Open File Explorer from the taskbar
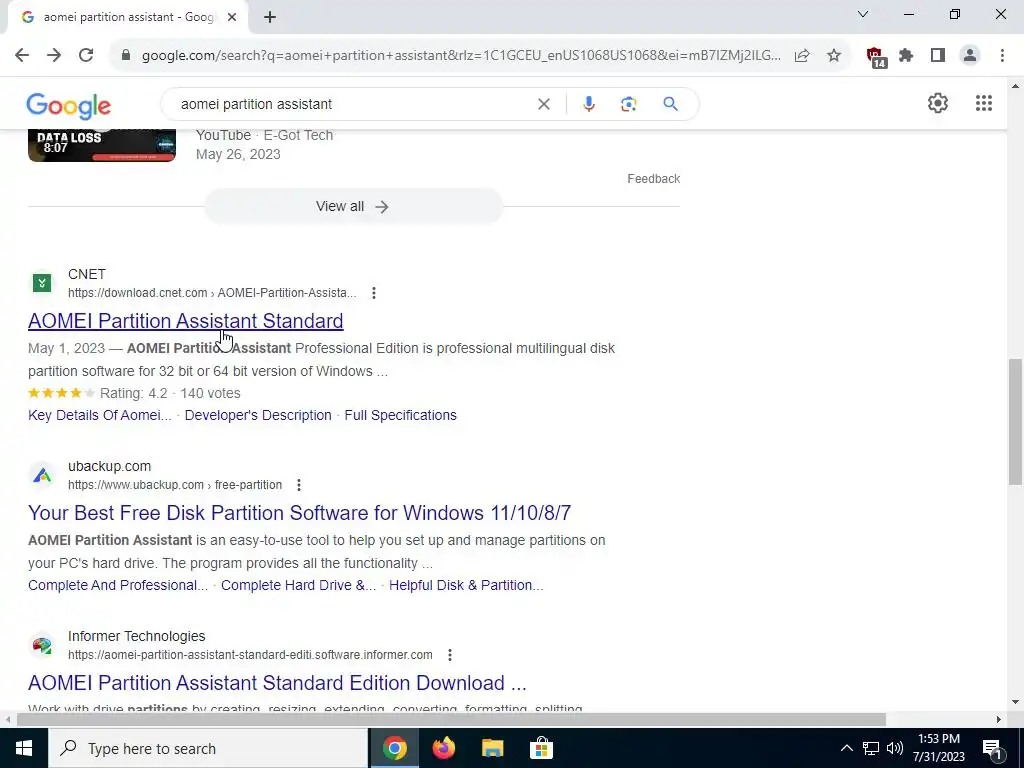Image resolution: width=1024 pixels, height=768 pixels. click(x=492, y=748)
